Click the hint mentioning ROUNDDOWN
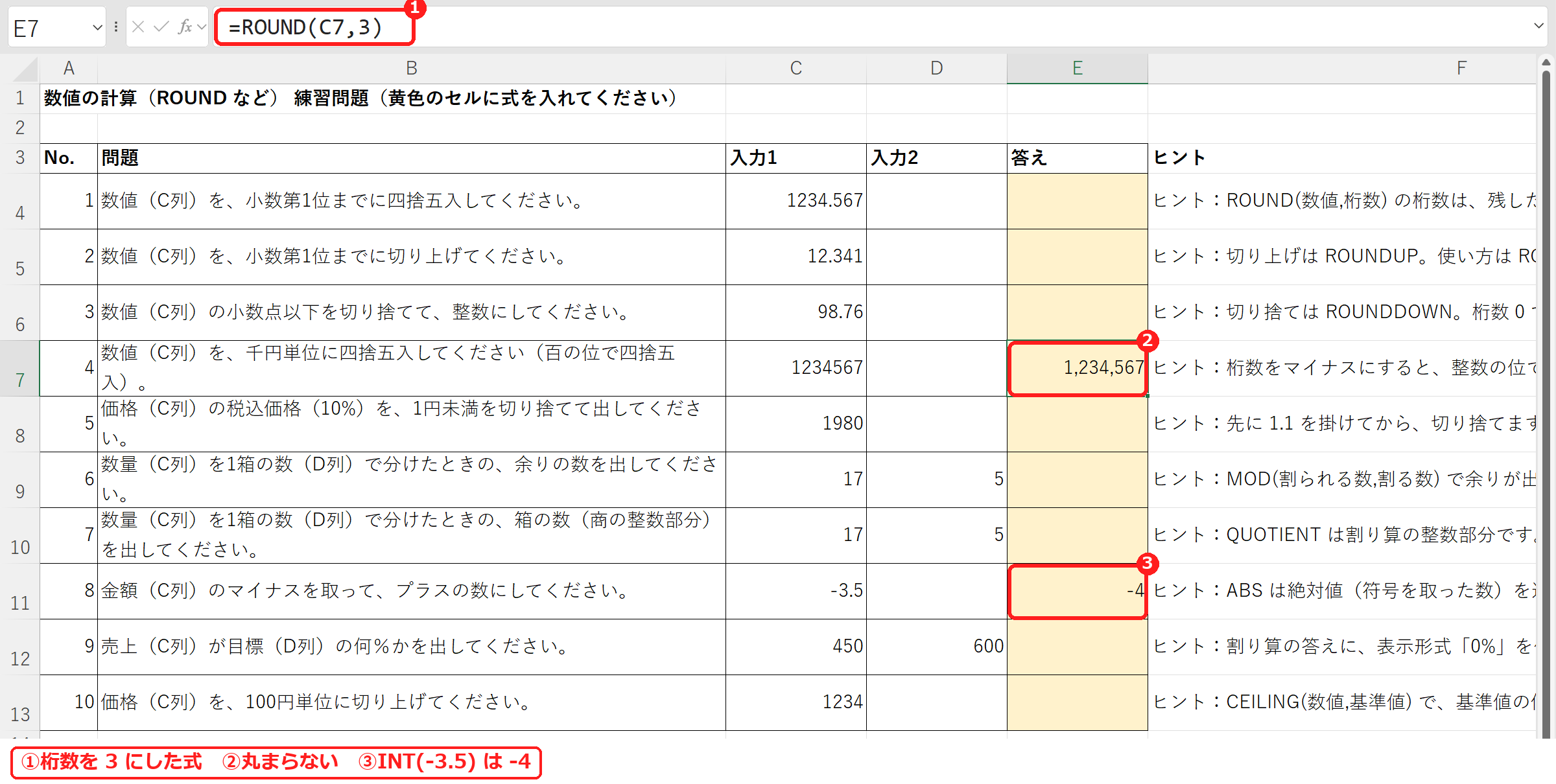 coord(1342,312)
